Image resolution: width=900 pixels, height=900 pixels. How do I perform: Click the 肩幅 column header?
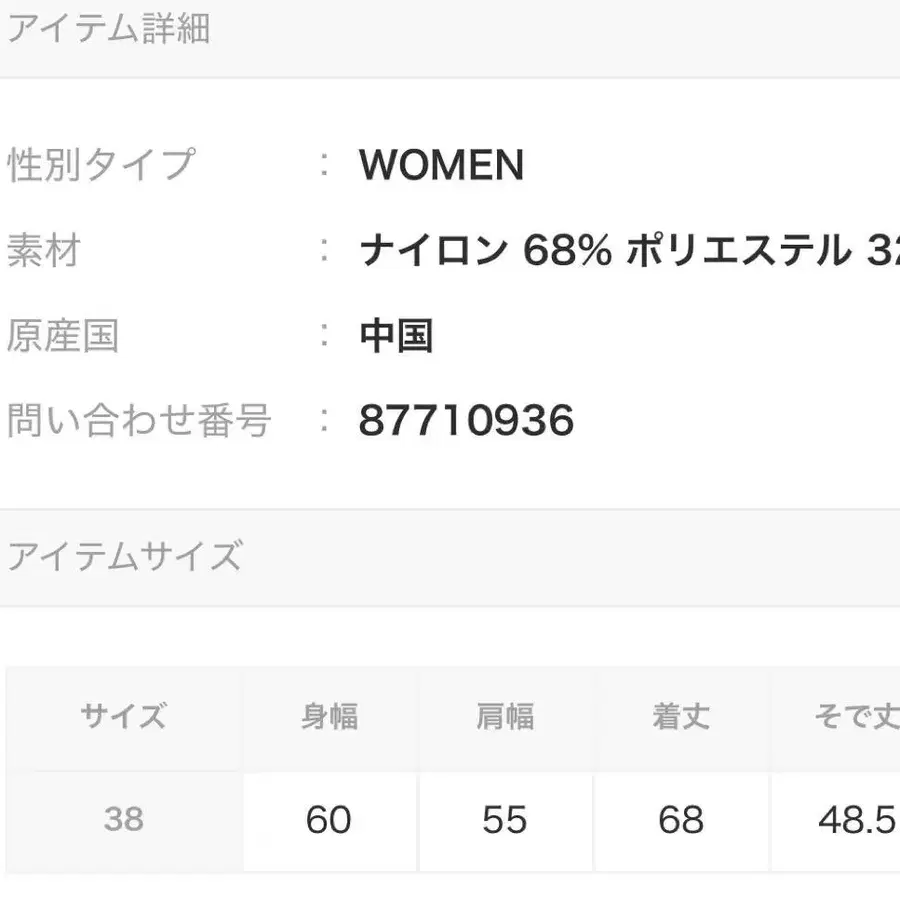(505, 717)
